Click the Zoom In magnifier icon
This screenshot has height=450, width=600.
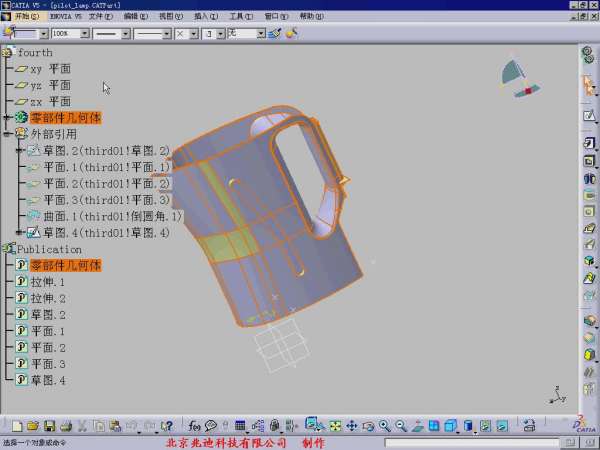coord(385,426)
